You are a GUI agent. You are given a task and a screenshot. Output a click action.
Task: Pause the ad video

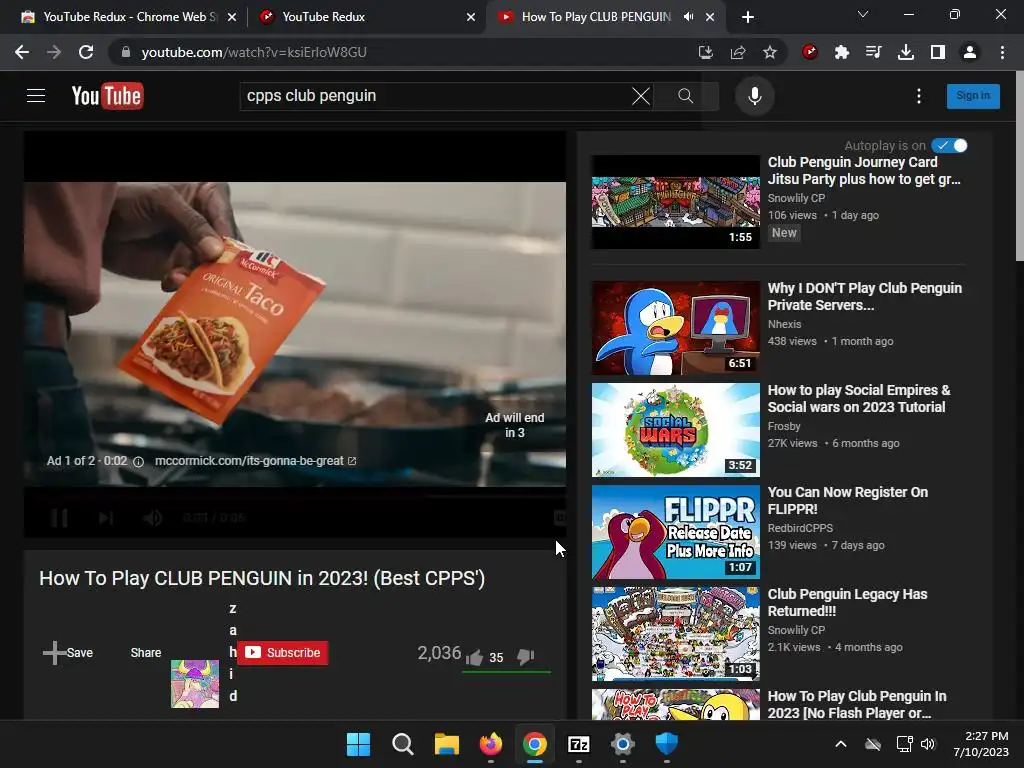coord(59,518)
